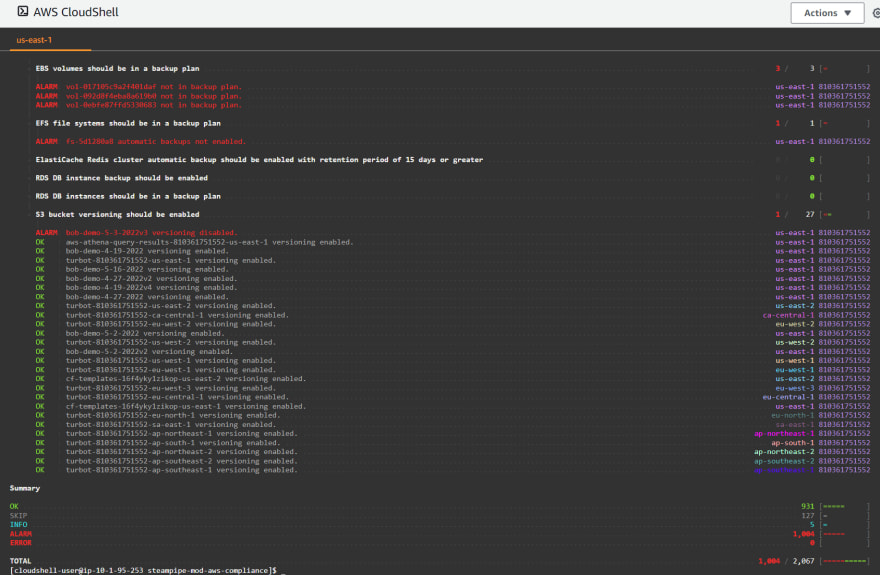880x575 pixels.
Task: Click the AWS CloudShell title
Action: [76, 12]
